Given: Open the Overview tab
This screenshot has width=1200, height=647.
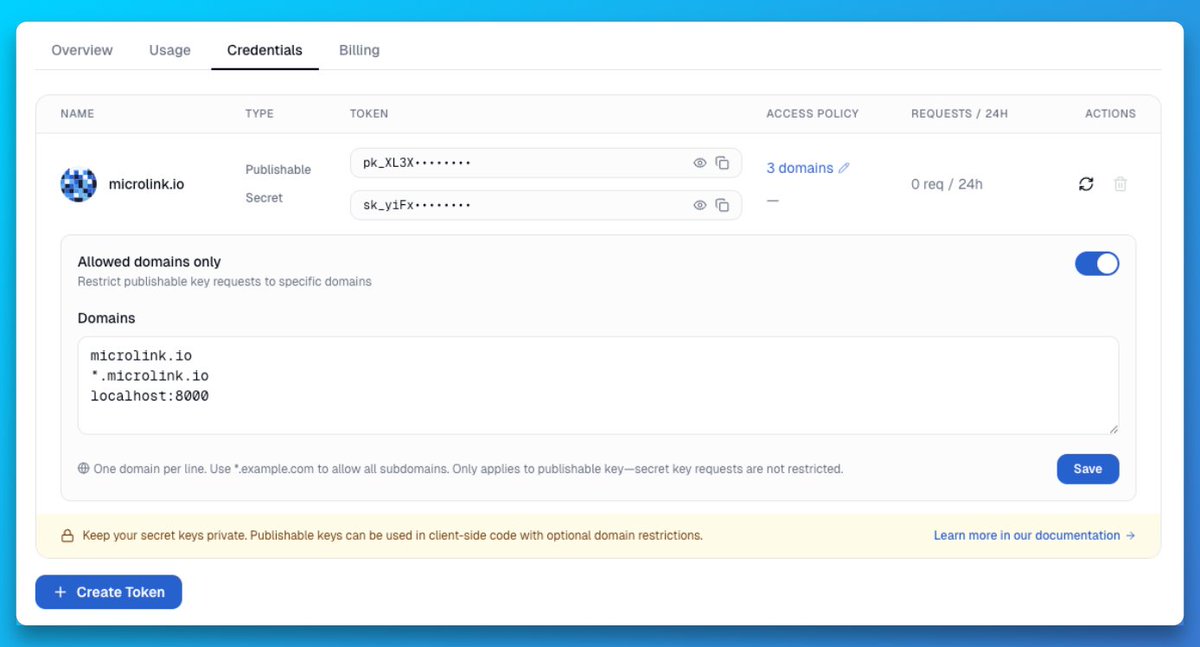Looking at the screenshot, I should click(x=82, y=50).
